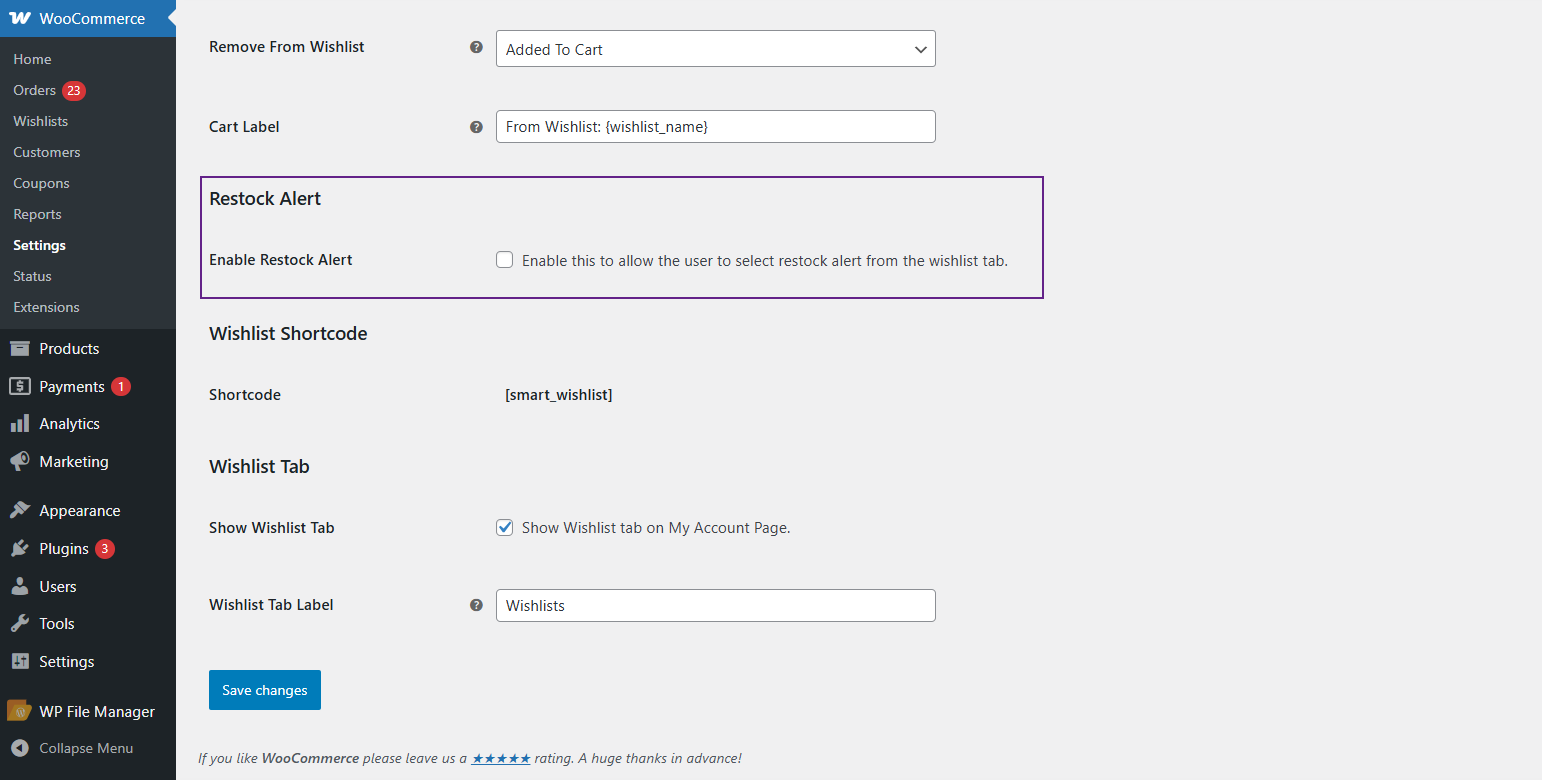The width and height of the screenshot is (1542, 780).
Task: Click the Products archive icon in sidebar
Action: tap(20, 348)
